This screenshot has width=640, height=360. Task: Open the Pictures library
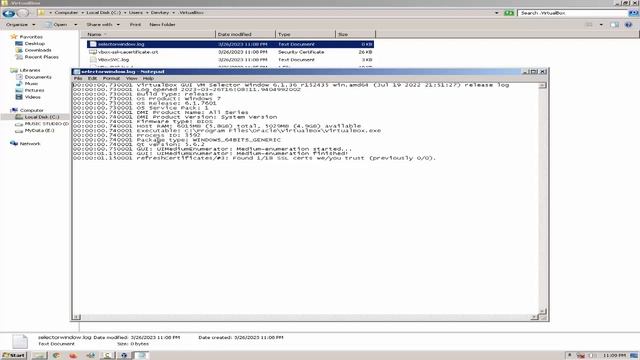34,90
